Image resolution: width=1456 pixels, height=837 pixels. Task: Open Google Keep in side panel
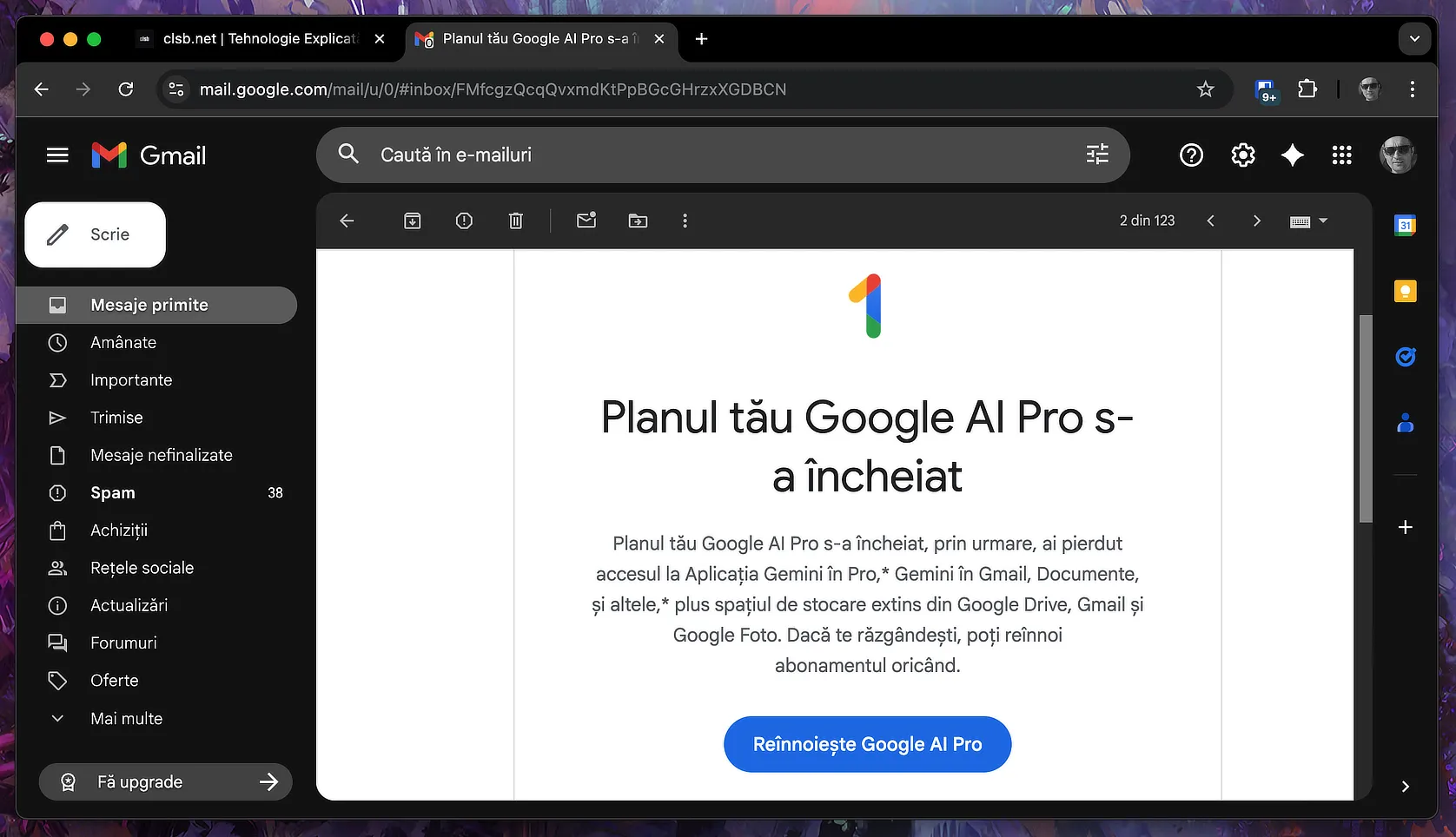(1405, 292)
